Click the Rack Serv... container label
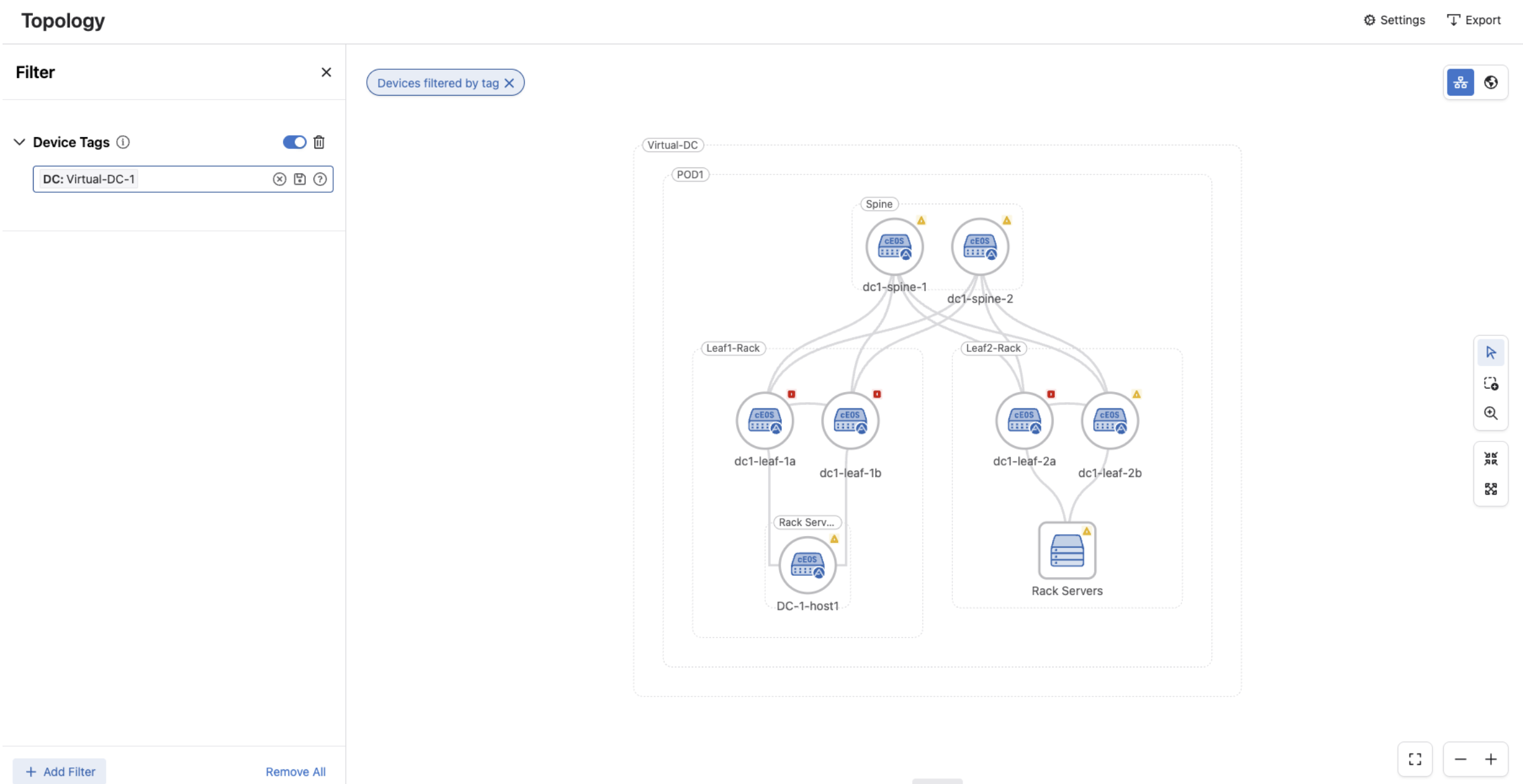This screenshot has height=784, width=1523. pos(807,523)
